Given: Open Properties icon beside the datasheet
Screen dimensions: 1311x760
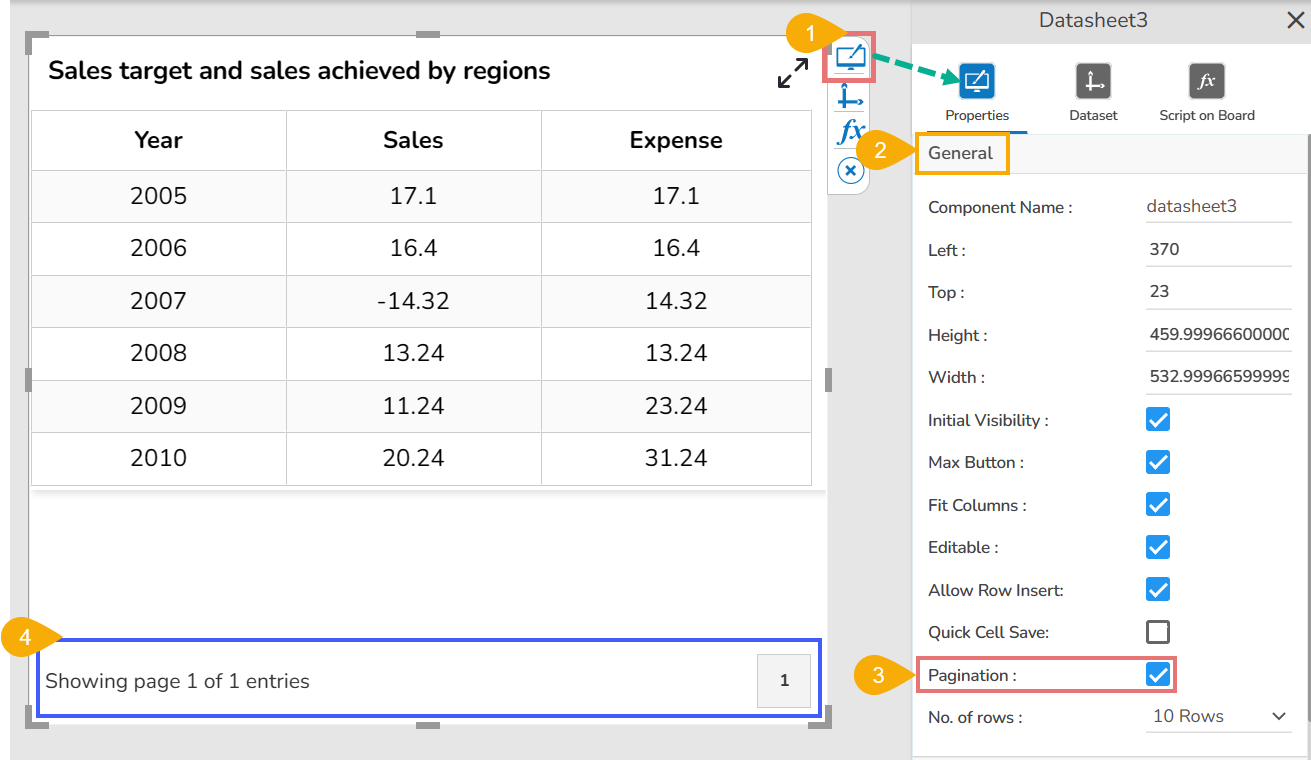Looking at the screenshot, I should click(850, 58).
